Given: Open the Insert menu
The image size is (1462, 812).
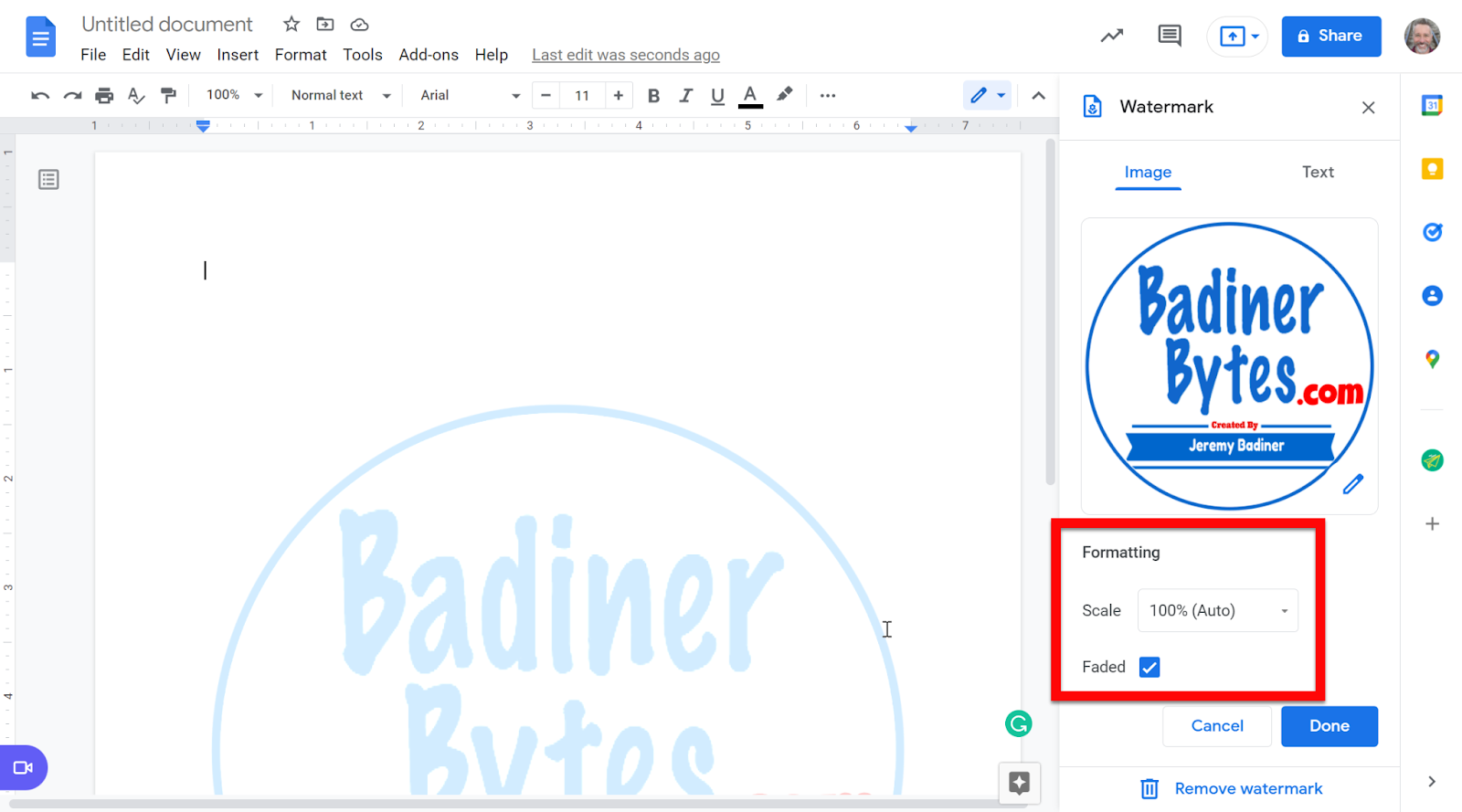Looking at the screenshot, I should 238,55.
